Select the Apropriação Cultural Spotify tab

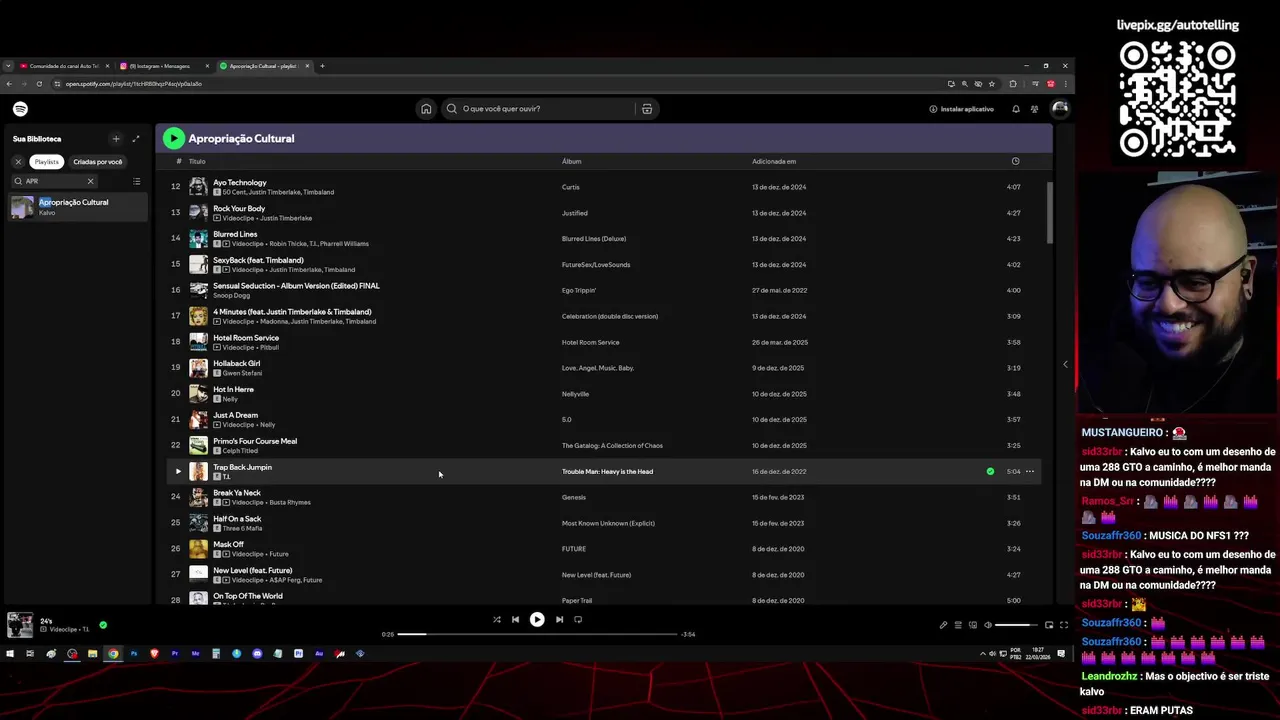pyautogui.click(x=264, y=66)
